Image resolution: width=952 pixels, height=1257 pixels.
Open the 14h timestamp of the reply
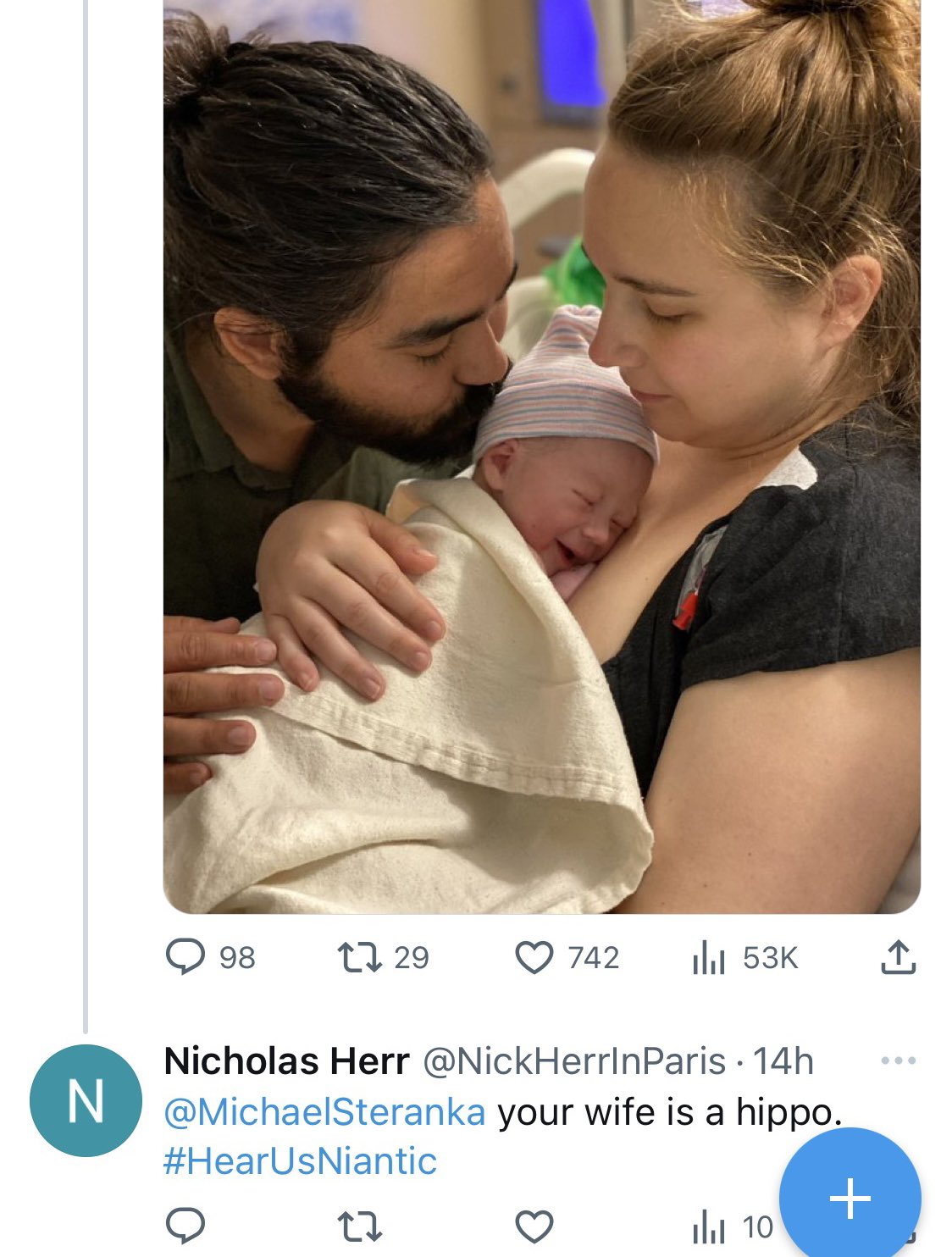(x=783, y=1060)
